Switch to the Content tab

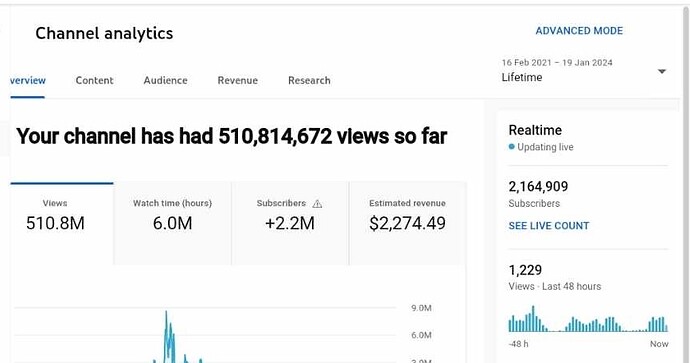pyautogui.click(x=94, y=81)
